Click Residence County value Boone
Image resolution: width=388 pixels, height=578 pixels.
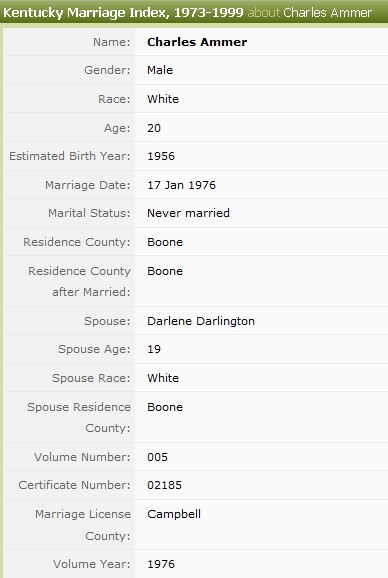click(x=165, y=242)
